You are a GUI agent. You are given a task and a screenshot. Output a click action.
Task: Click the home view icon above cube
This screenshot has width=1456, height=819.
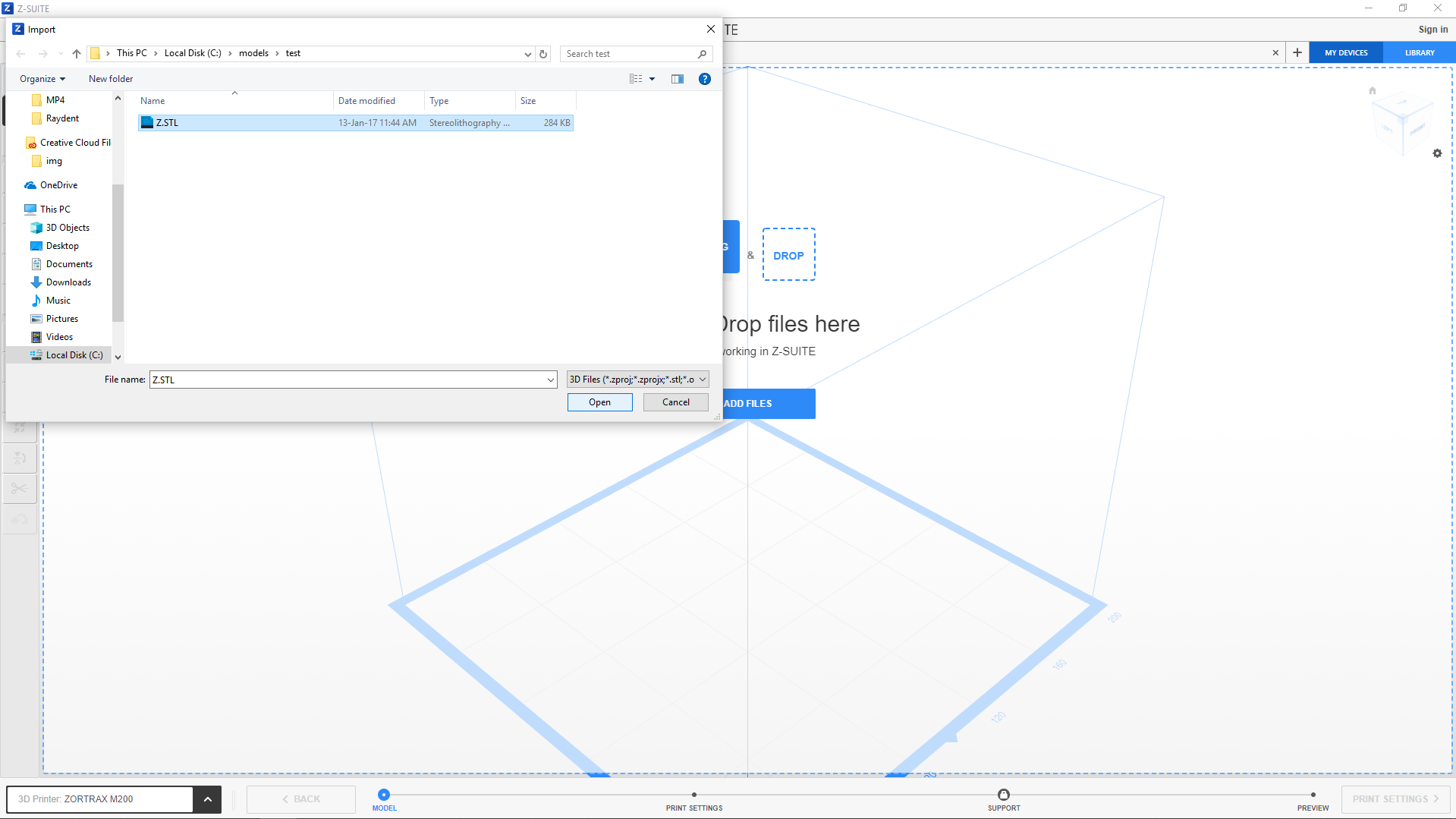point(1372,90)
